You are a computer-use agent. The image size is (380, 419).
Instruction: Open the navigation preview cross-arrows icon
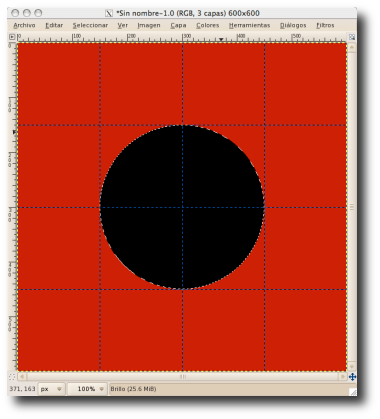[x=352, y=377]
